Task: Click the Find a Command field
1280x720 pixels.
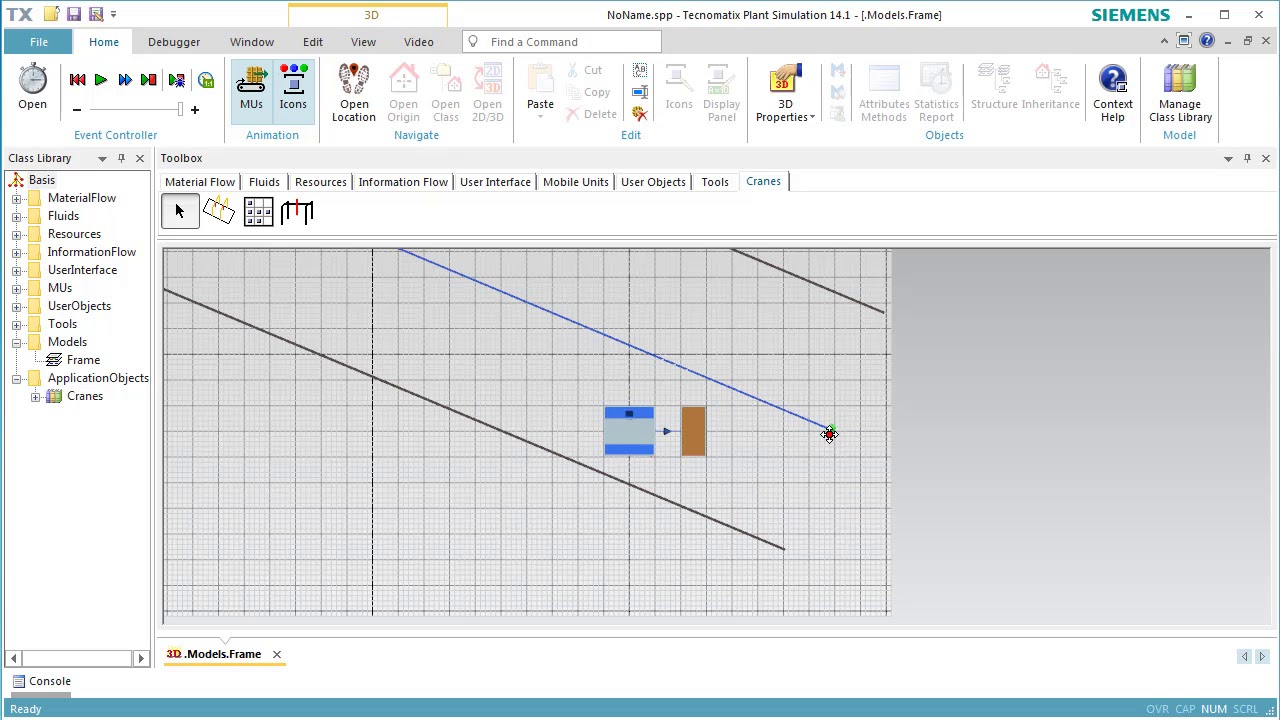Action: (562, 42)
